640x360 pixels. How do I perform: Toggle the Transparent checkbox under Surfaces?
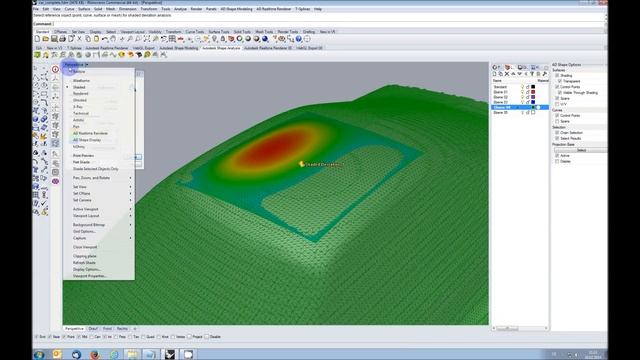pyautogui.click(x=560, y=81)
